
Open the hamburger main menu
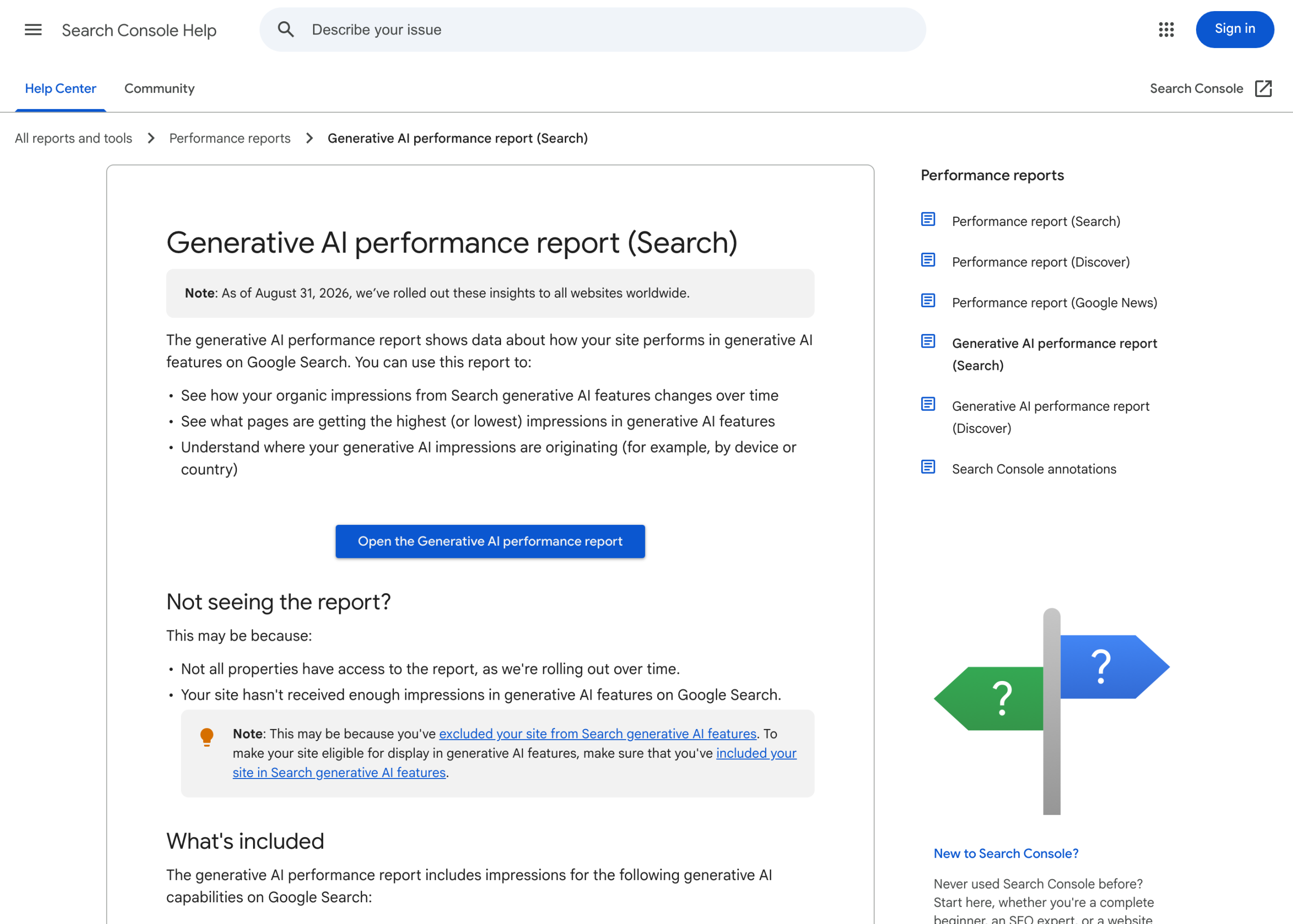tap(33, 30)
